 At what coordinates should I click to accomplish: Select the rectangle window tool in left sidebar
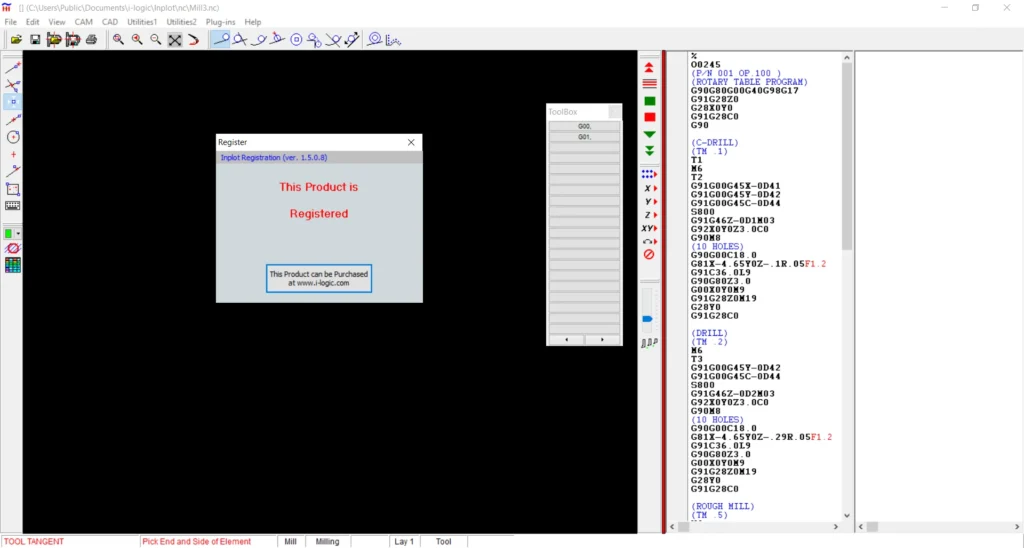(x=12, y=189)
